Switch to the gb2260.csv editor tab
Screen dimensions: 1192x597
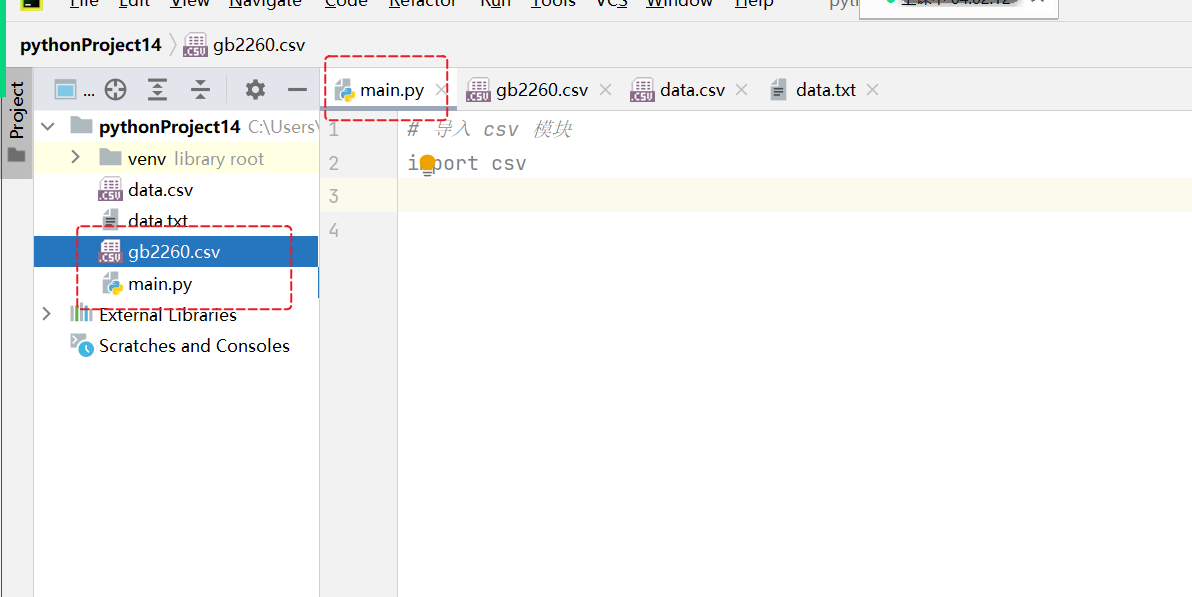click(541, 90)
